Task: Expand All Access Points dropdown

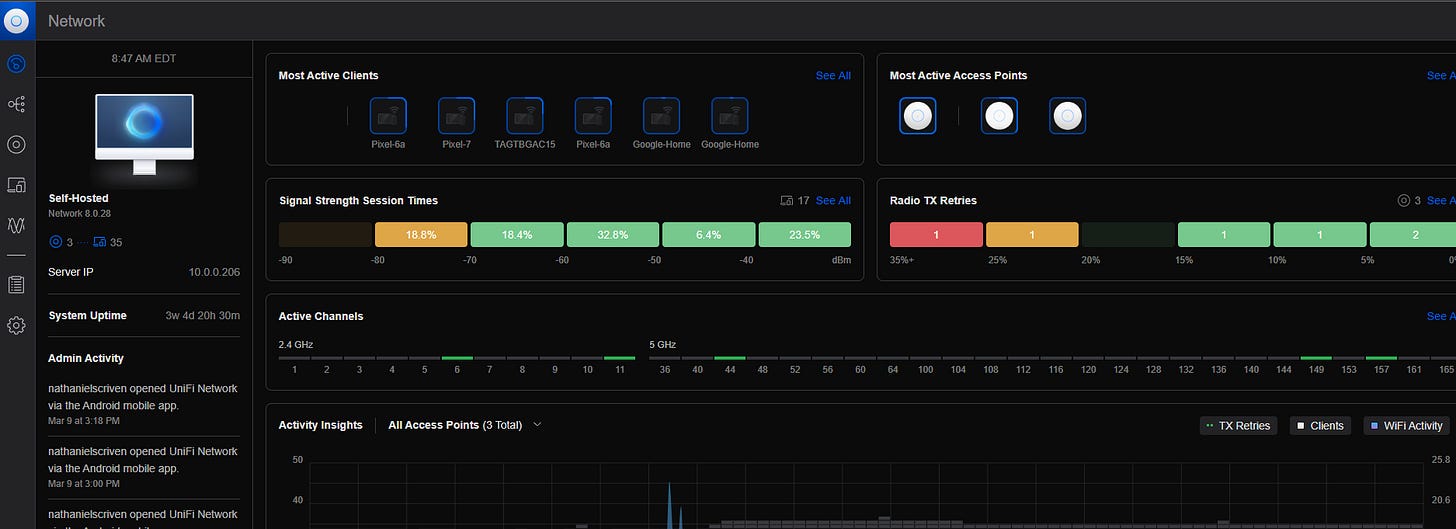Action: tap(464, 425)
